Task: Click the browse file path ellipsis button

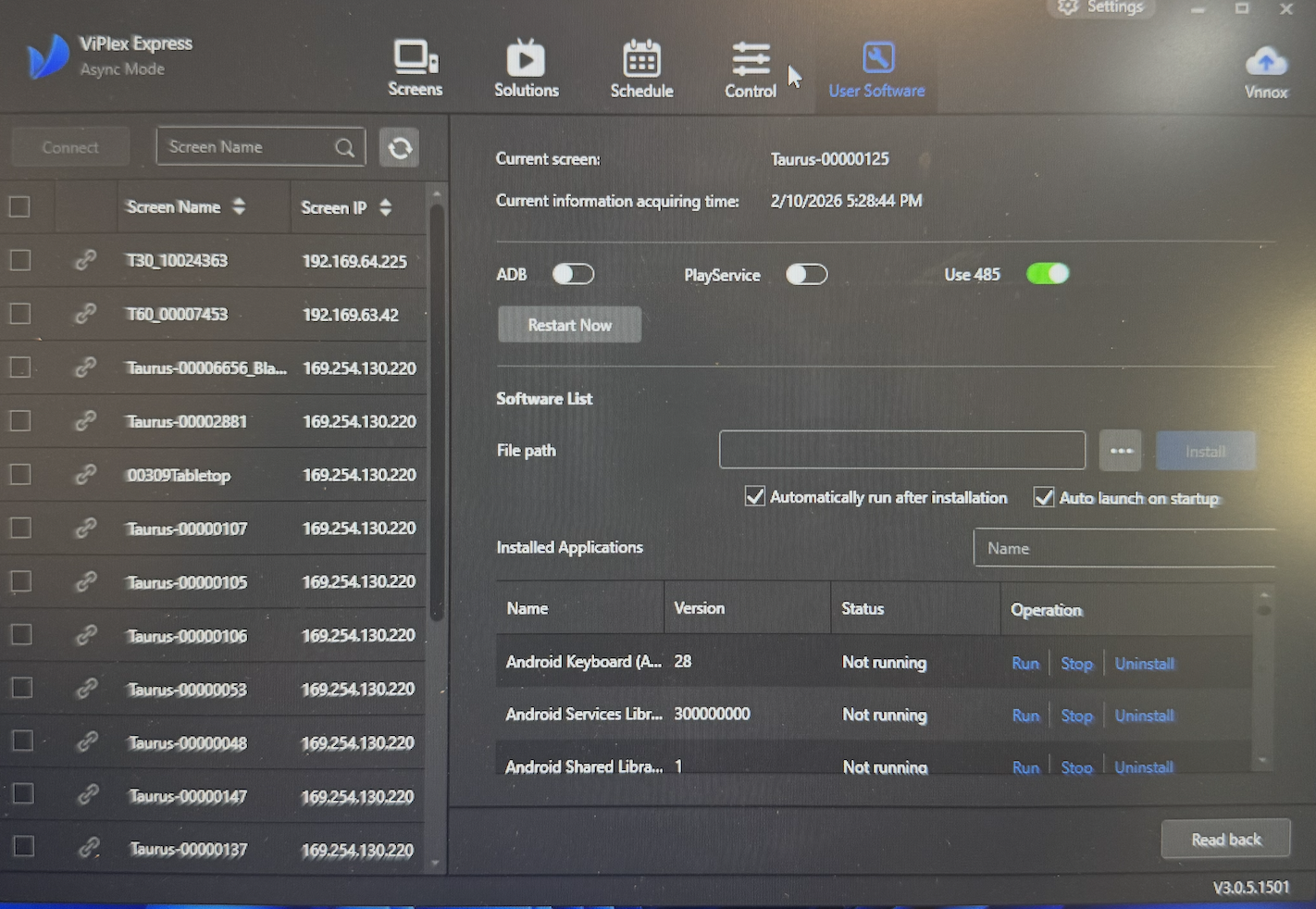Action: click(1121, 451)
